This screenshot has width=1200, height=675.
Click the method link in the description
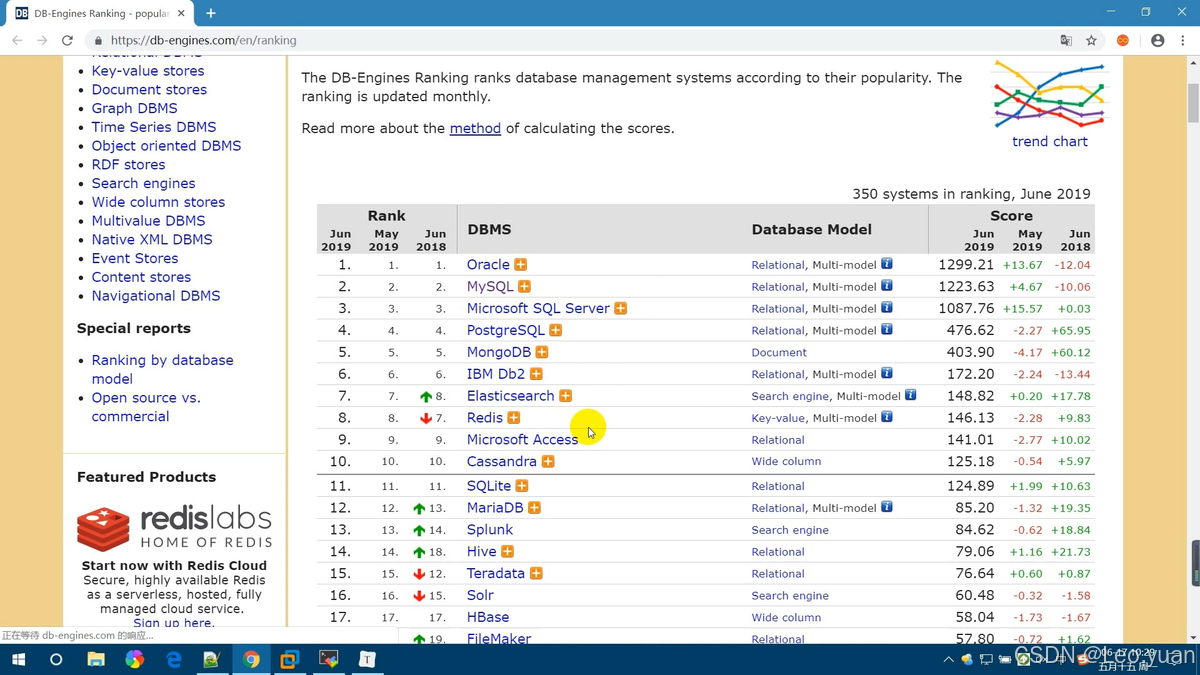[x=475, y=129]
